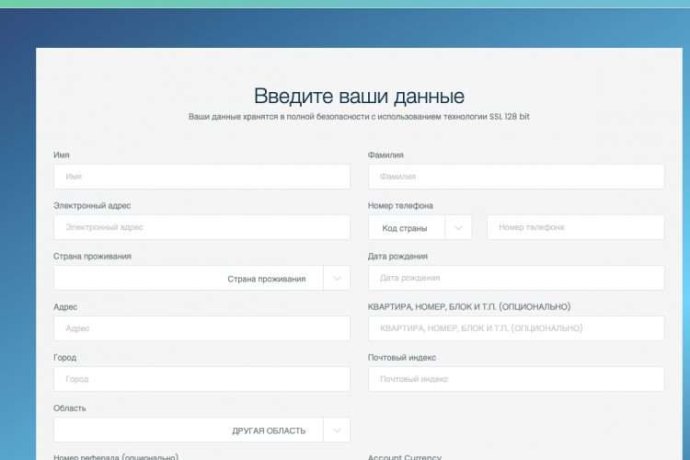Click the КВАРТИРА, НОМЕР, БЛОК optional field
690x460 pixels.
tap(516, 328)
